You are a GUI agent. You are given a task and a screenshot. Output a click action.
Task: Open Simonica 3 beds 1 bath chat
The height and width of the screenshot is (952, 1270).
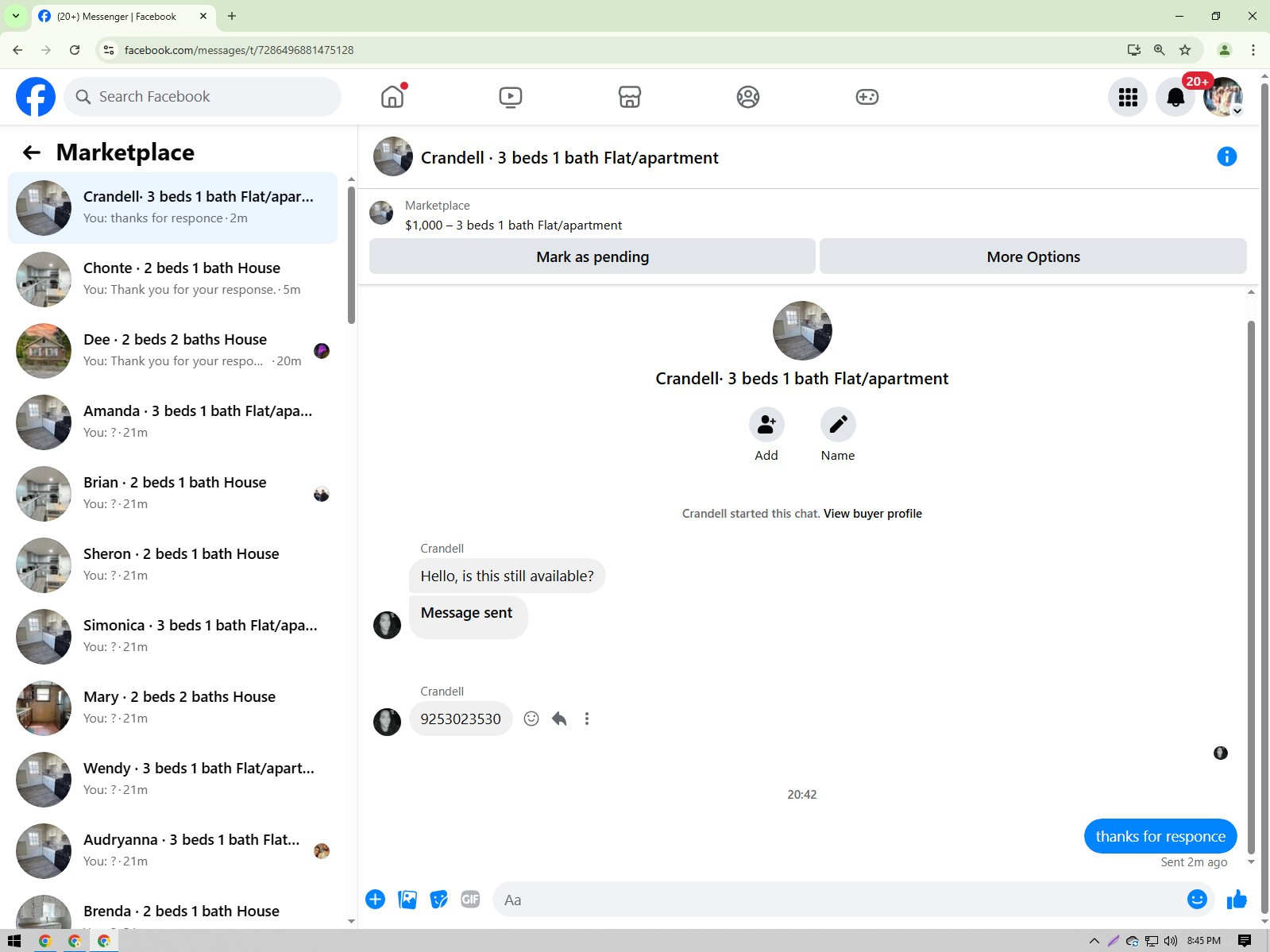172,637
